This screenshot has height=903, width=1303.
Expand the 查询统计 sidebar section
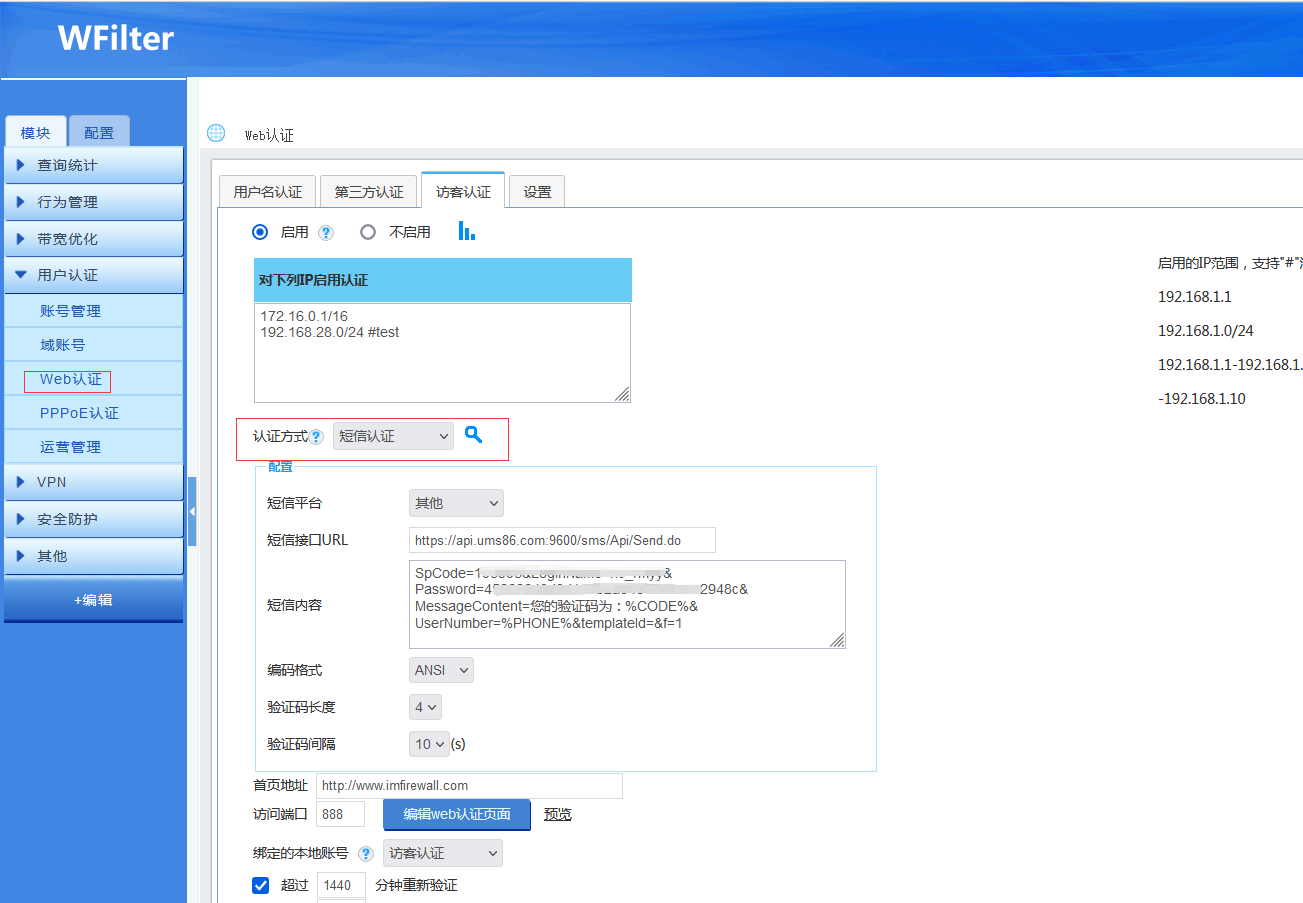(x=93, y=165)
